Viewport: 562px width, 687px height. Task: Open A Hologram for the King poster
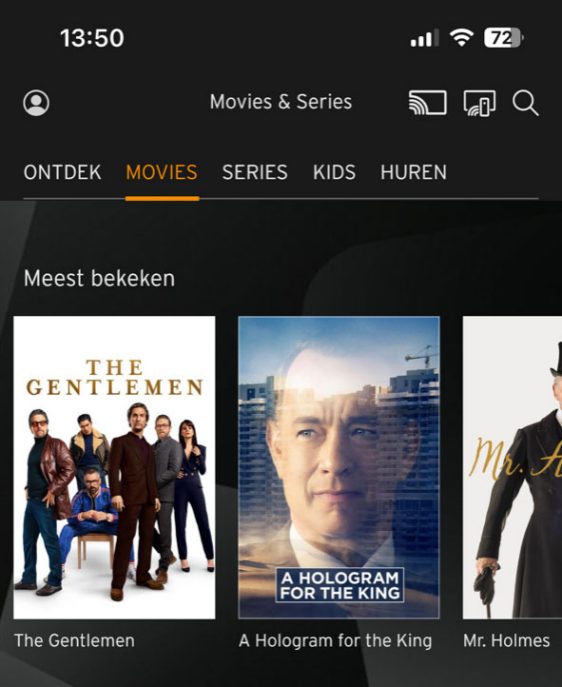(x=339, y=467)
